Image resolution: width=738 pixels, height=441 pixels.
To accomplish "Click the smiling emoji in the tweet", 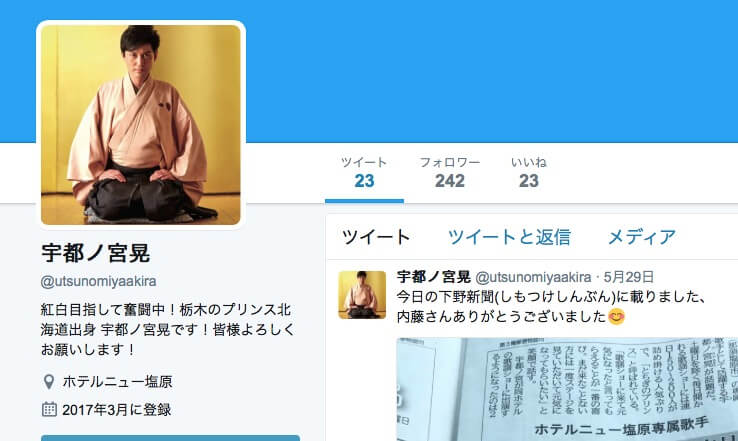I will 616,317.
